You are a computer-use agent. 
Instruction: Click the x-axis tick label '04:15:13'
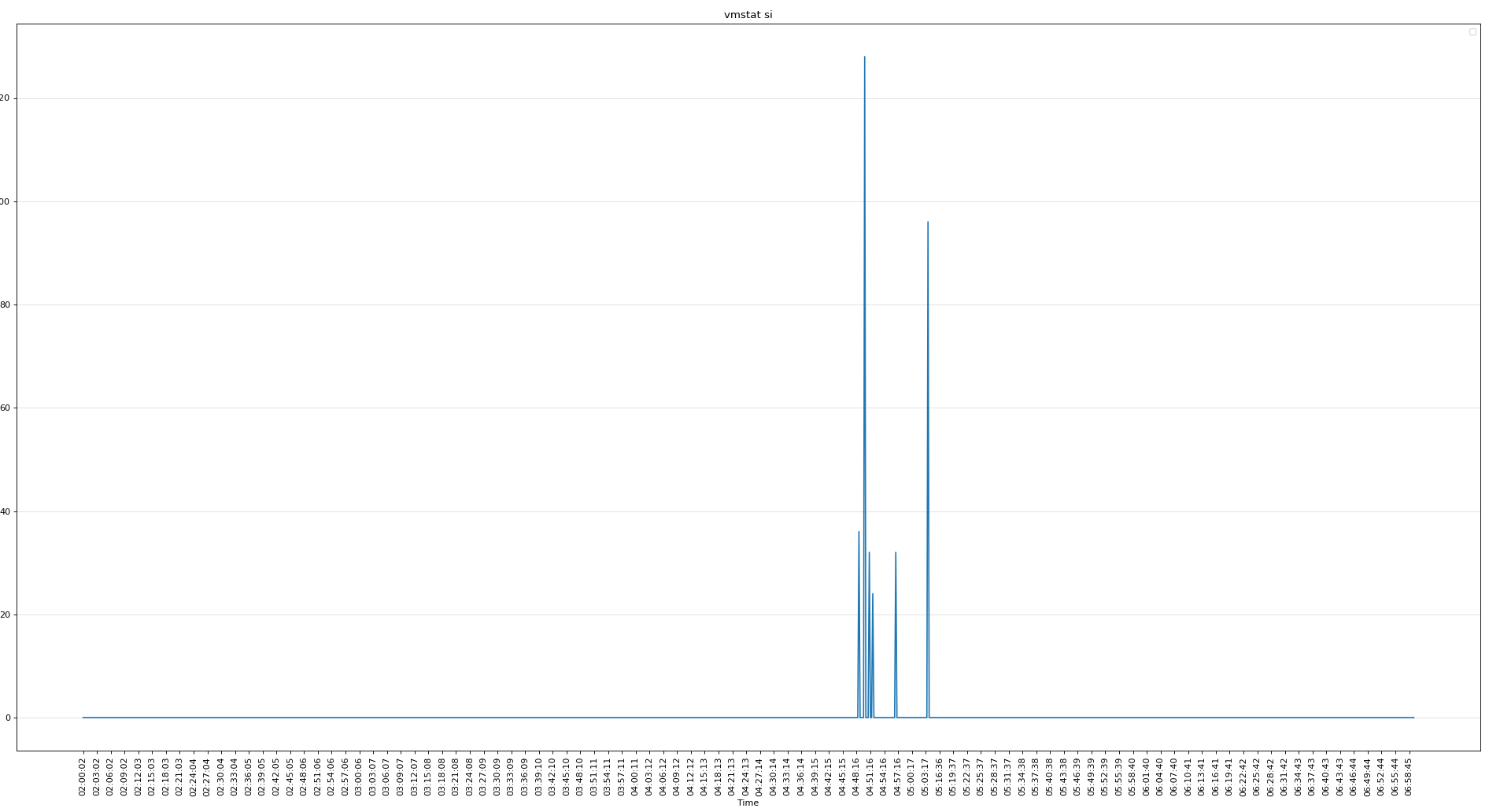click(x=704, y=777)
